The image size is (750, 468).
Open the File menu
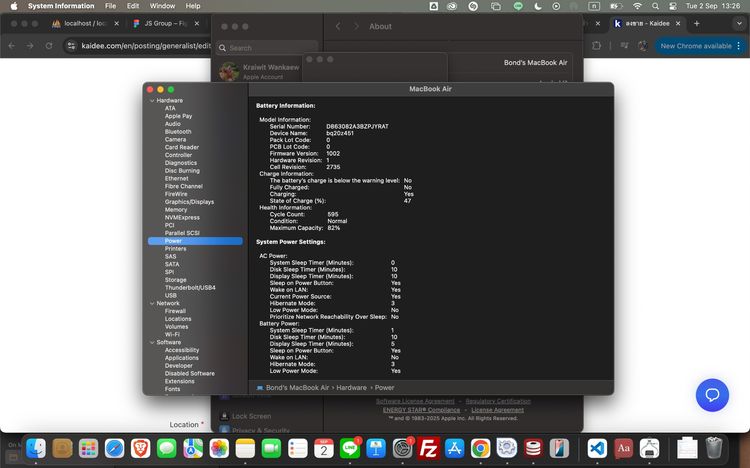110,6
